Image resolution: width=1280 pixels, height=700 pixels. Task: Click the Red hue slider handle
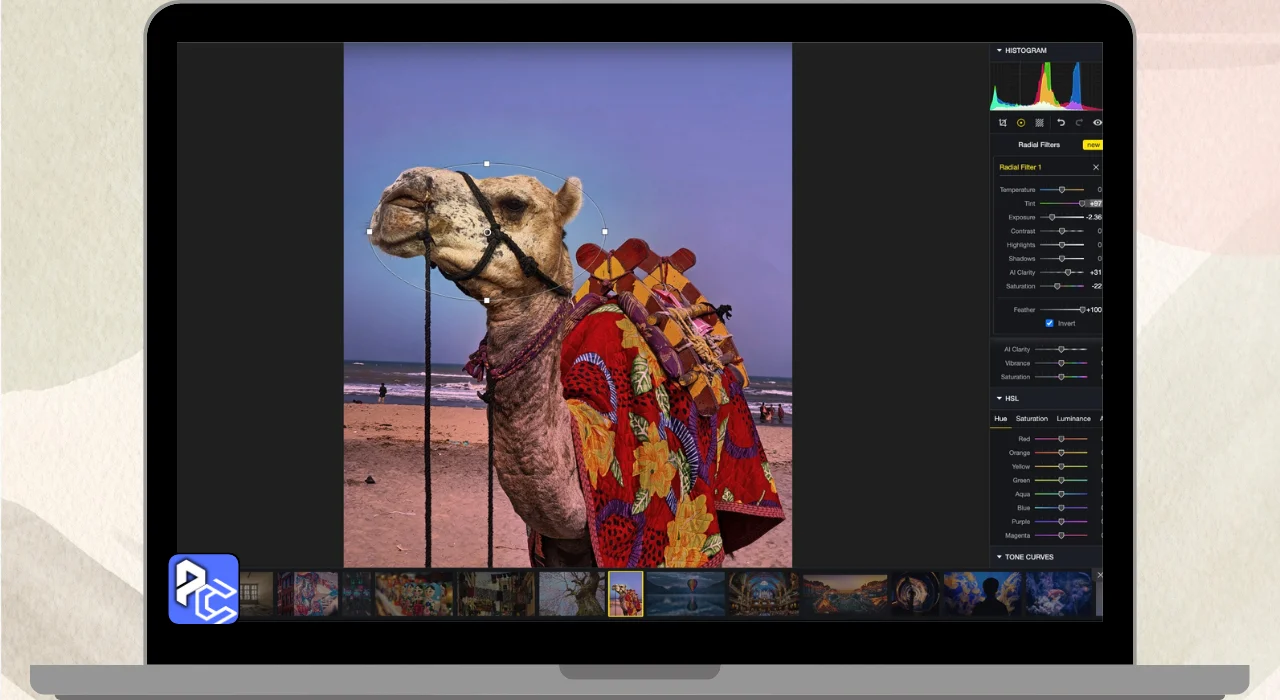click(1061, 439)
